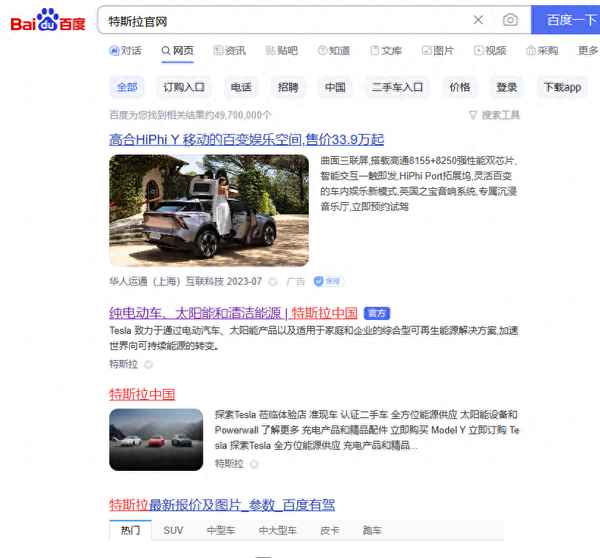Select the 网页 tab
600x558 pixels.
[x=178, y=51]
